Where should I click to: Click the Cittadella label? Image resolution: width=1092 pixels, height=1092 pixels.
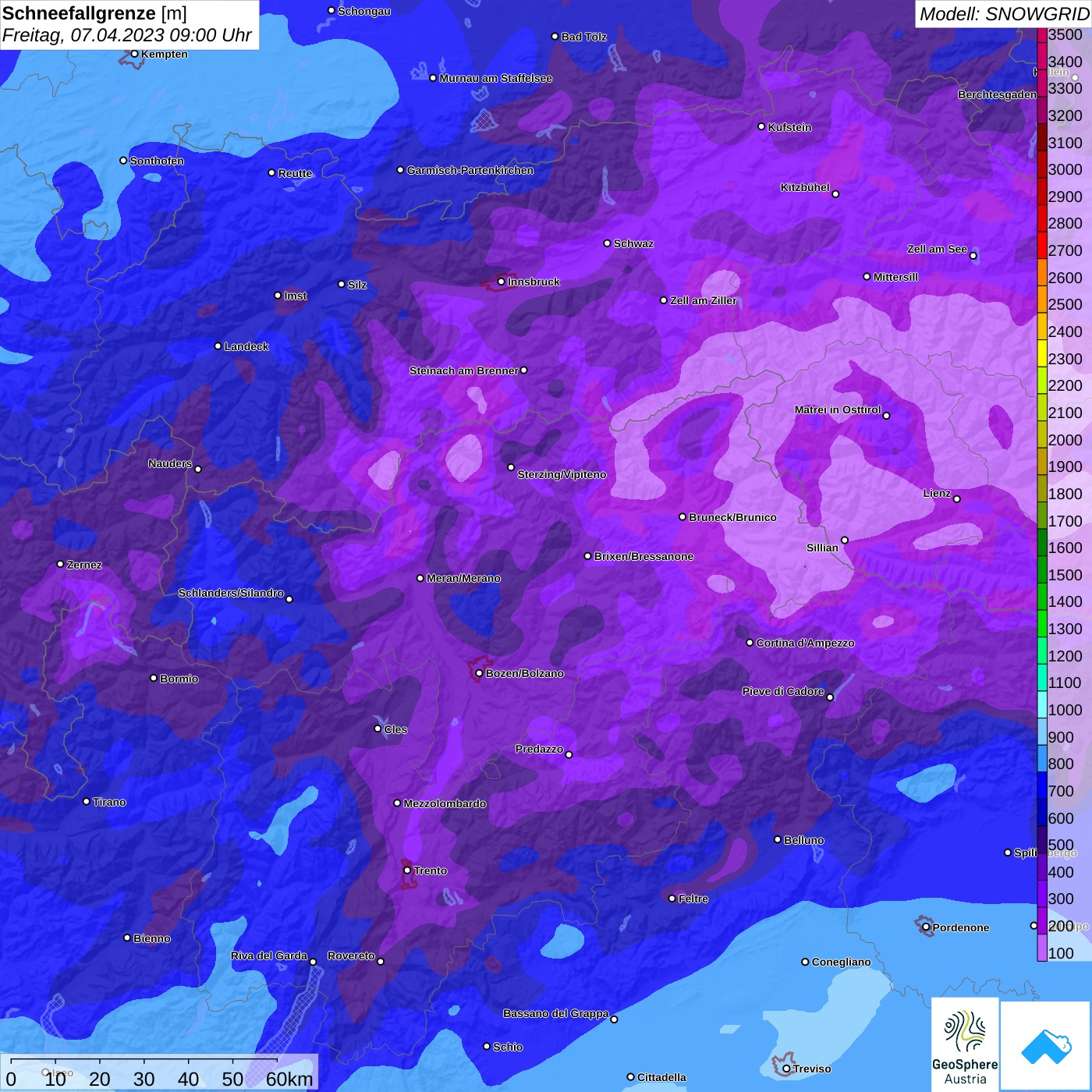[661, 1077]
